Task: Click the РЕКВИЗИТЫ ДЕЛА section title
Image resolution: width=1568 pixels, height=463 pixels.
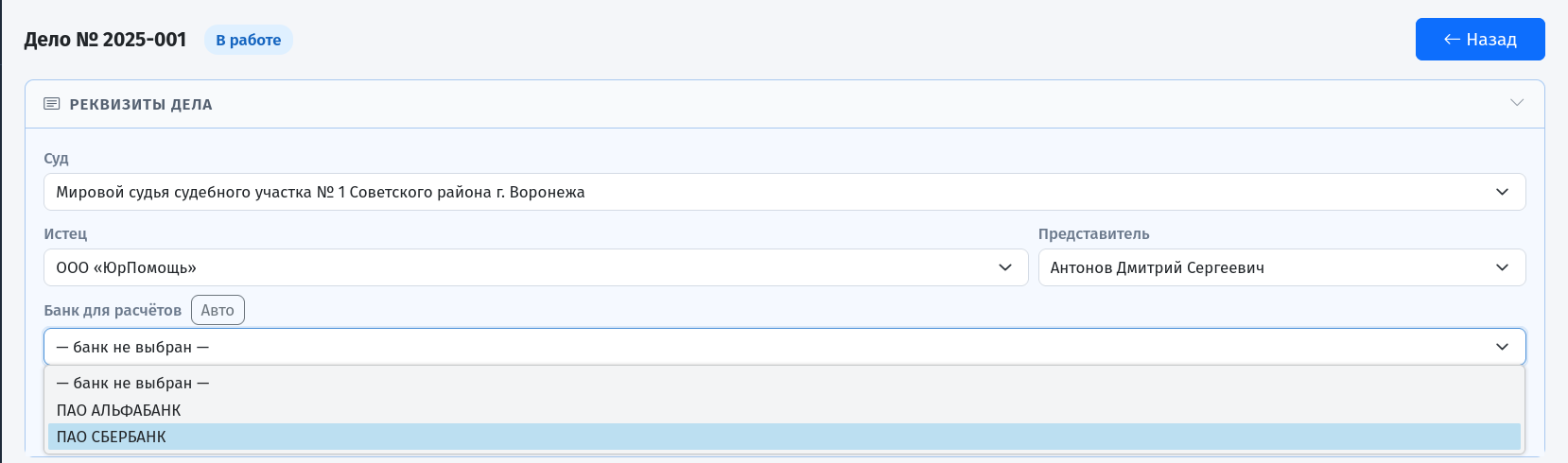Action: [141, 104]
